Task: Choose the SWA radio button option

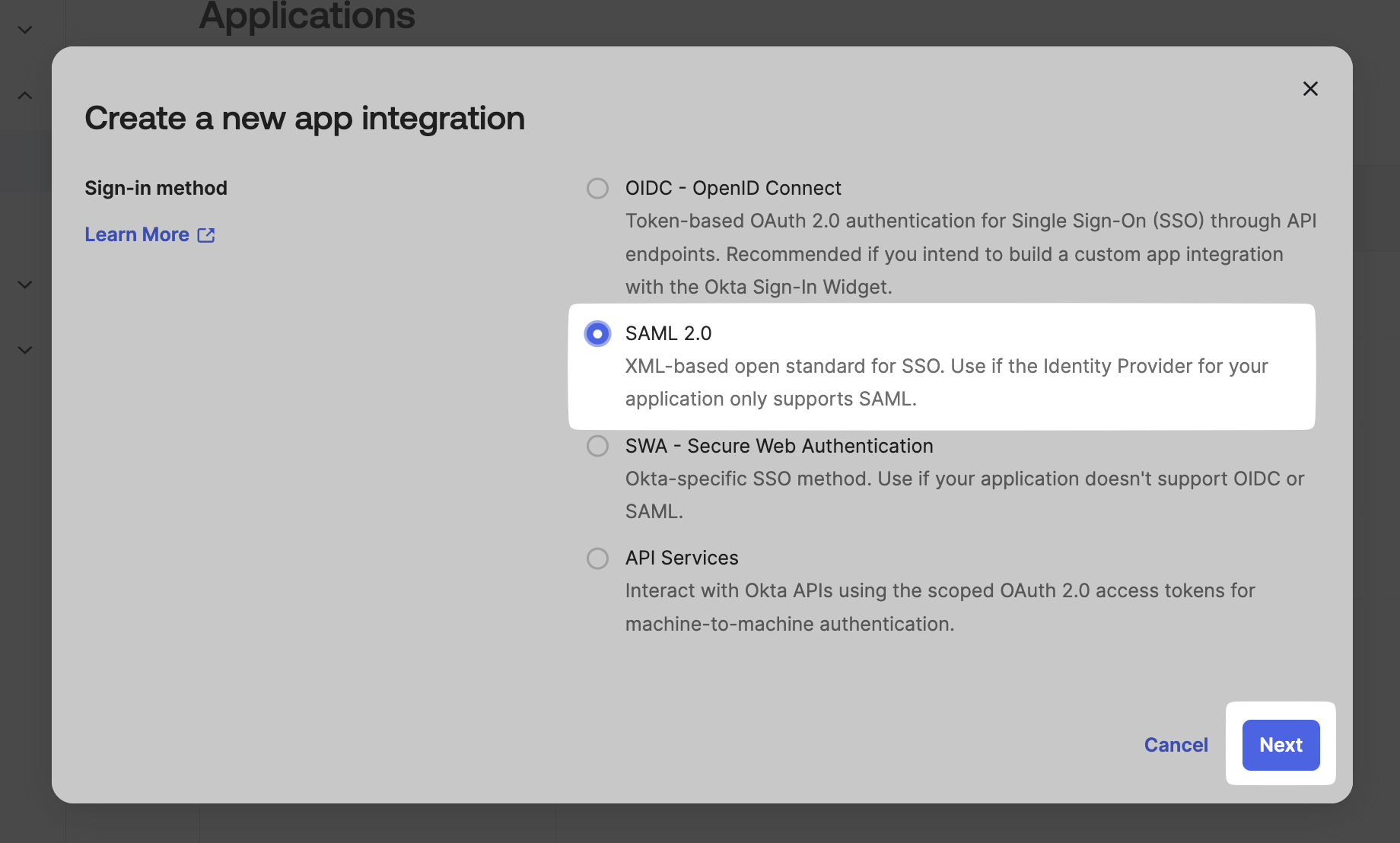Action: tap(597, 446)
